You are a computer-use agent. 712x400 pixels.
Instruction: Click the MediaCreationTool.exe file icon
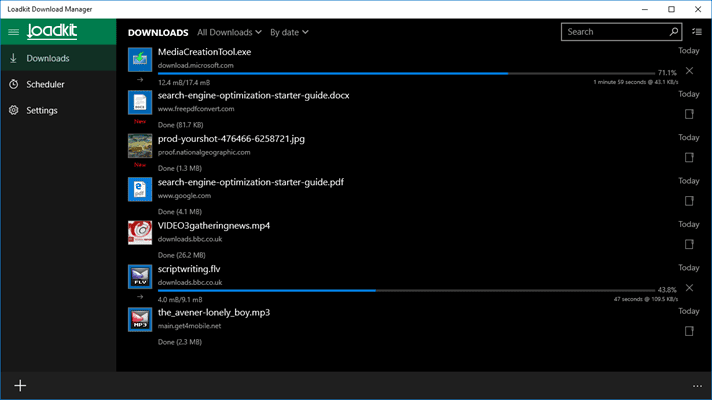(140, 59)
